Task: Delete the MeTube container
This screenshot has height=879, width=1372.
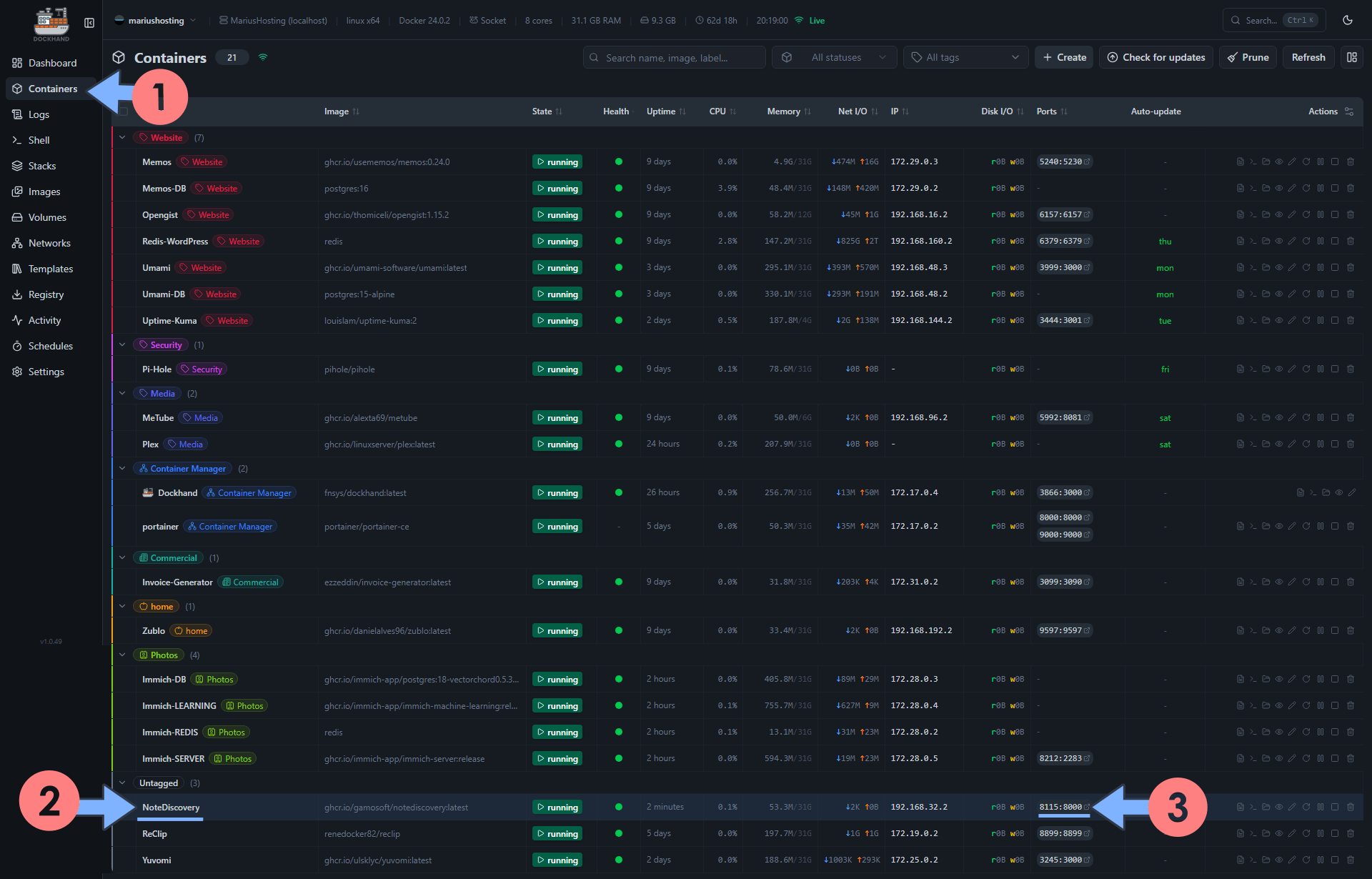Action: pyautogui.click(x=1351, y=417)
